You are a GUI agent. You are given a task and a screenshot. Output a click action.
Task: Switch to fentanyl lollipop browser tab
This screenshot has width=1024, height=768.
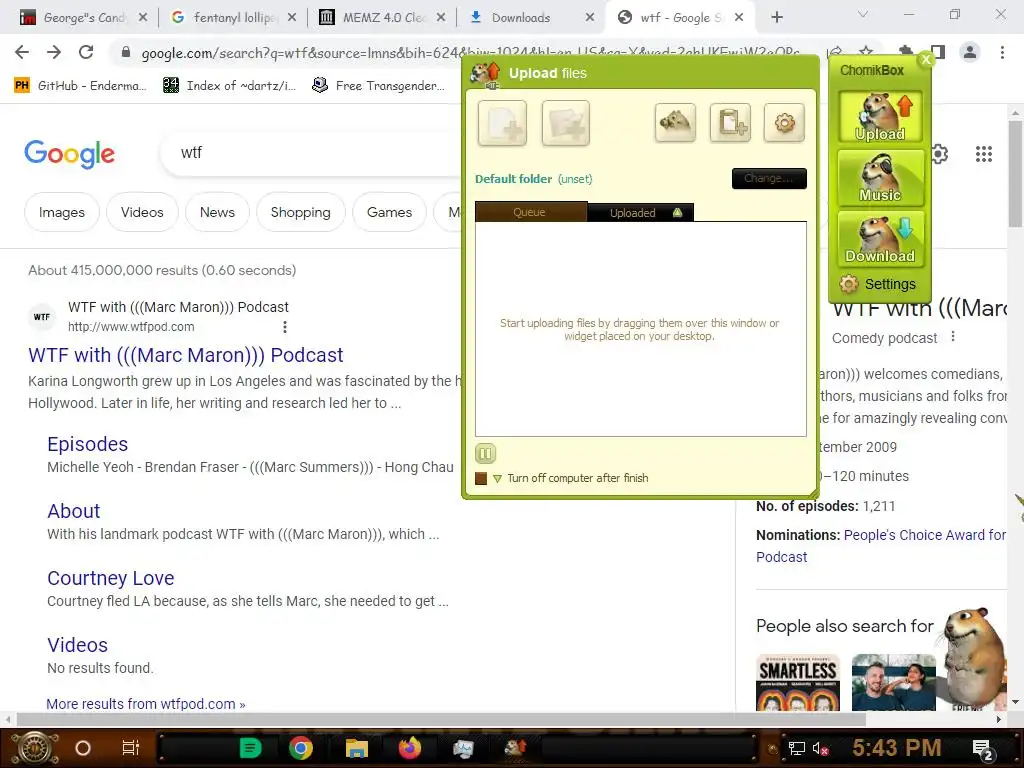(232, 18)
